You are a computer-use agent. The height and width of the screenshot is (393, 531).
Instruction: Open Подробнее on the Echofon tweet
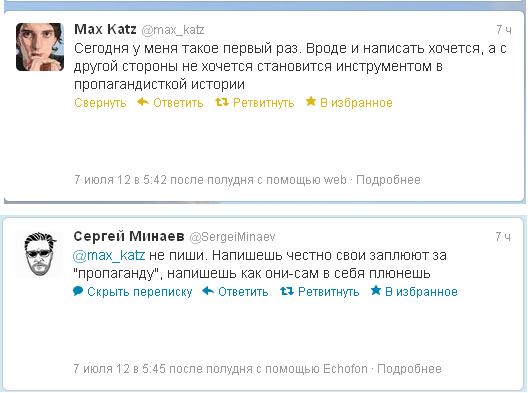click(x=409, y=369)
